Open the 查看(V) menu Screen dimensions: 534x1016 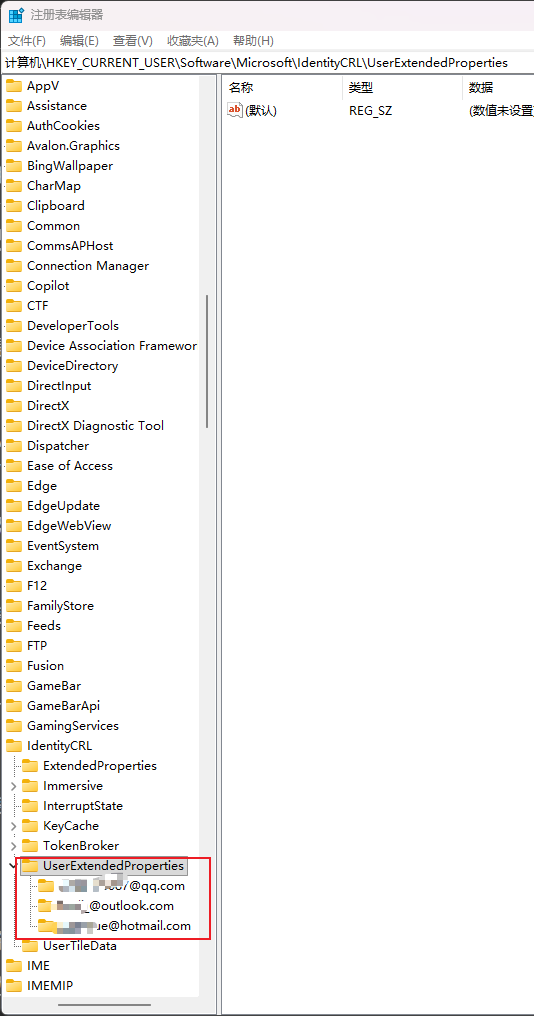coord(133,41)
